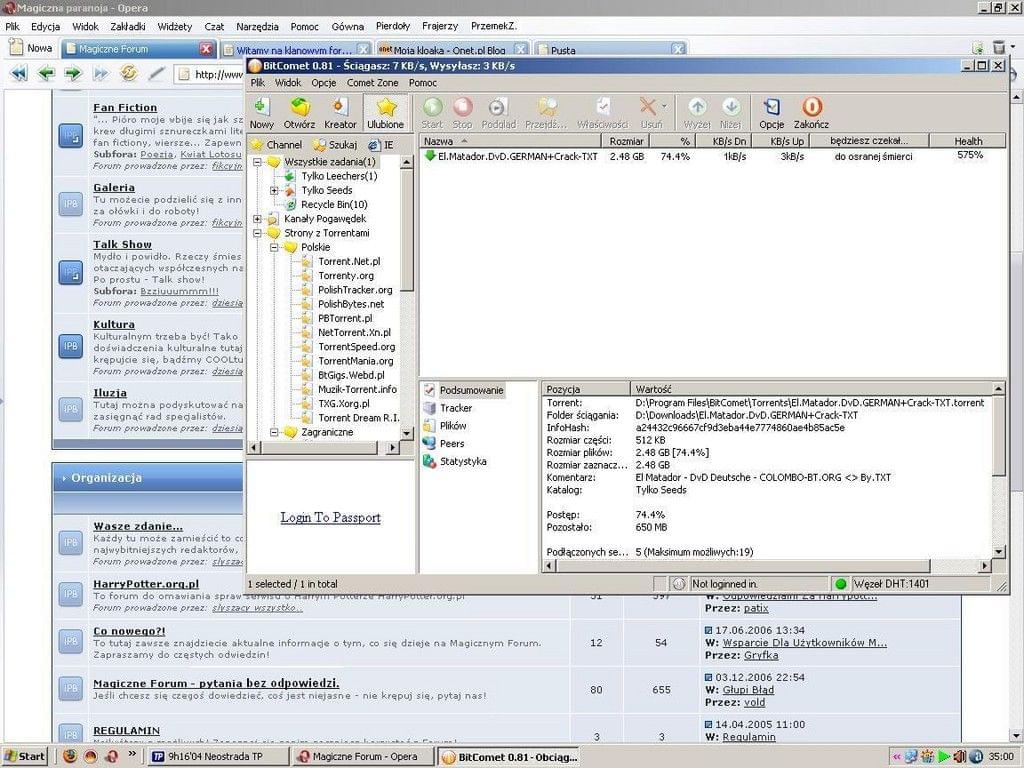Click the Podgląd preview icon
Image resolution: width=1024 pixels, height=768 pixels.
point(498,112)
